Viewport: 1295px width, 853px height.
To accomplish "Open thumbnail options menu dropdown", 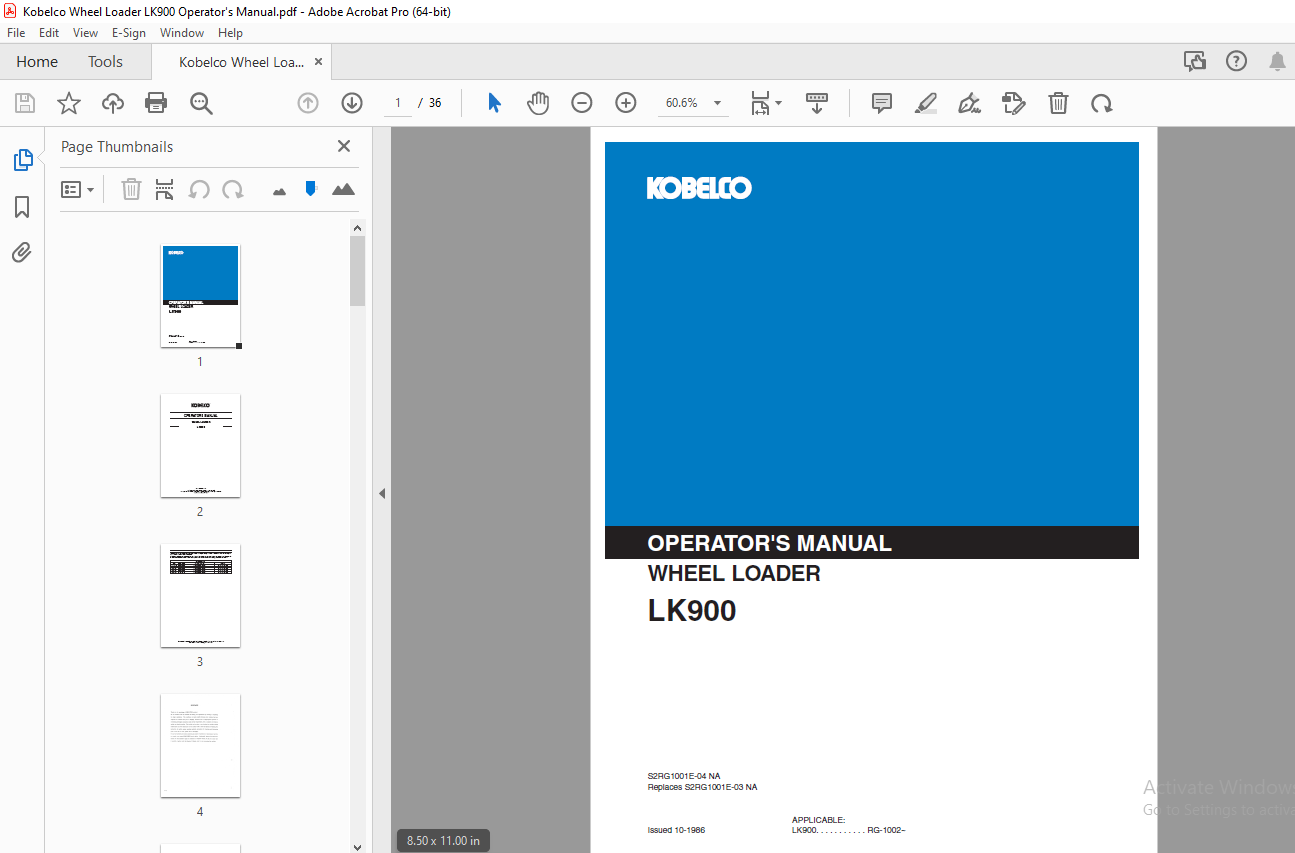I will [78, 189].
